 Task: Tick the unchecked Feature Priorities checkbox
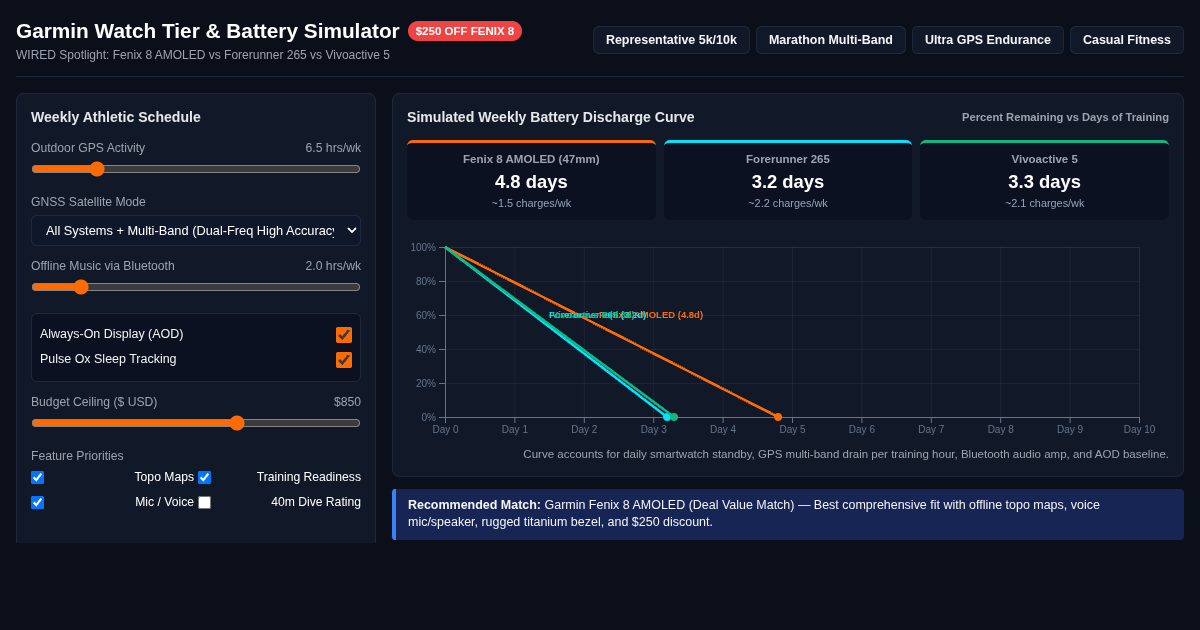204,502
